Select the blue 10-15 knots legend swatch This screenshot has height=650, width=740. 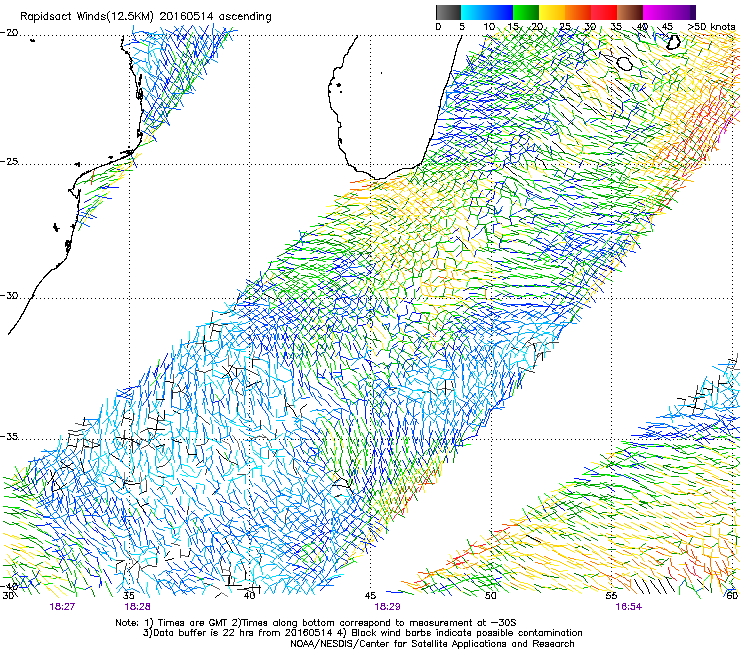pyautogui.click(x=500, y=12)
